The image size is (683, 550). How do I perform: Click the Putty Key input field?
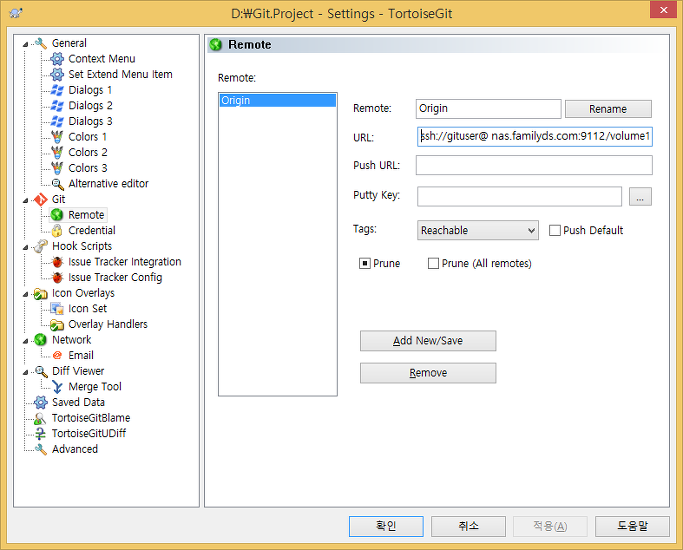(519, 197)
